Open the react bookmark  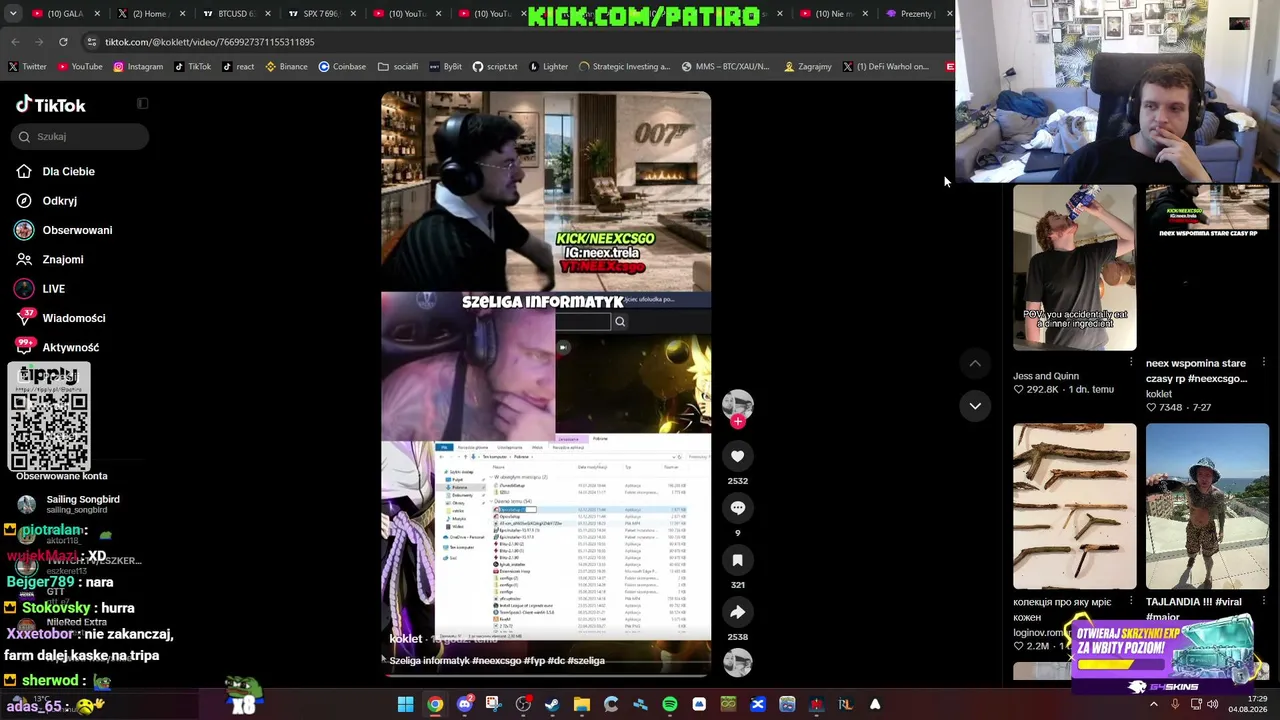[x=238, y=67]
